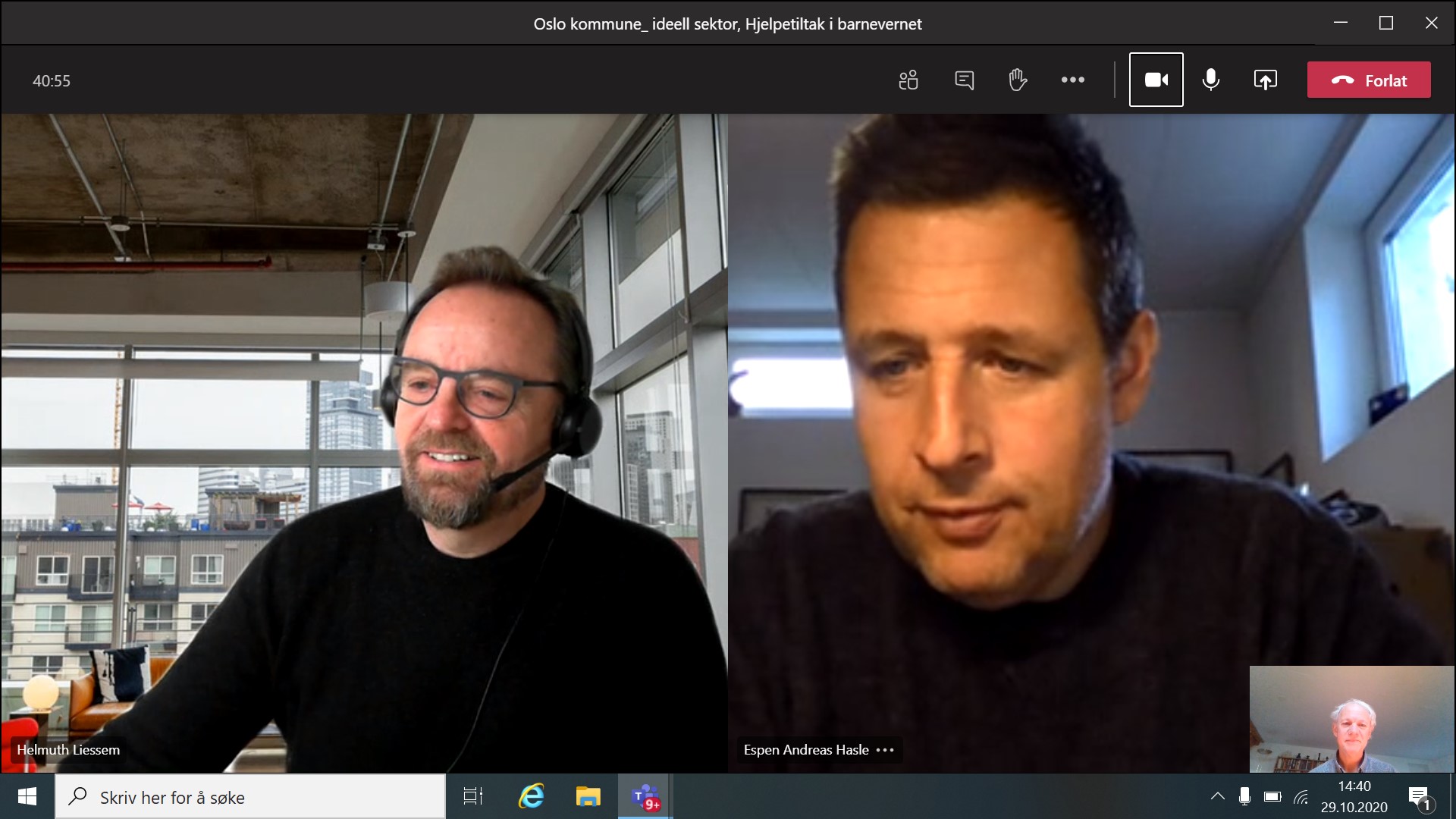This screenshot has width=1456, height=819.
Task: Click the self-view video thumbnail
Action: click(1351, 719)
